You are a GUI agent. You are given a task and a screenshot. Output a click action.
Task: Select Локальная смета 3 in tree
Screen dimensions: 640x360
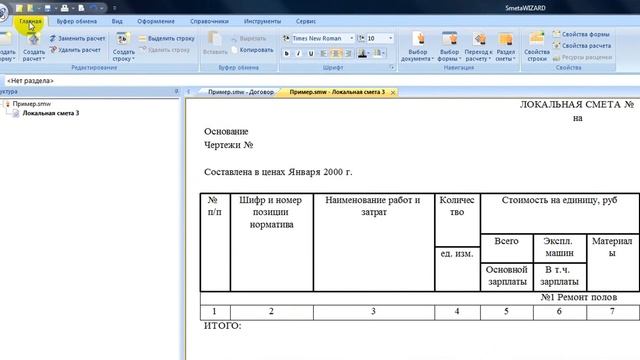coord(51,113)
